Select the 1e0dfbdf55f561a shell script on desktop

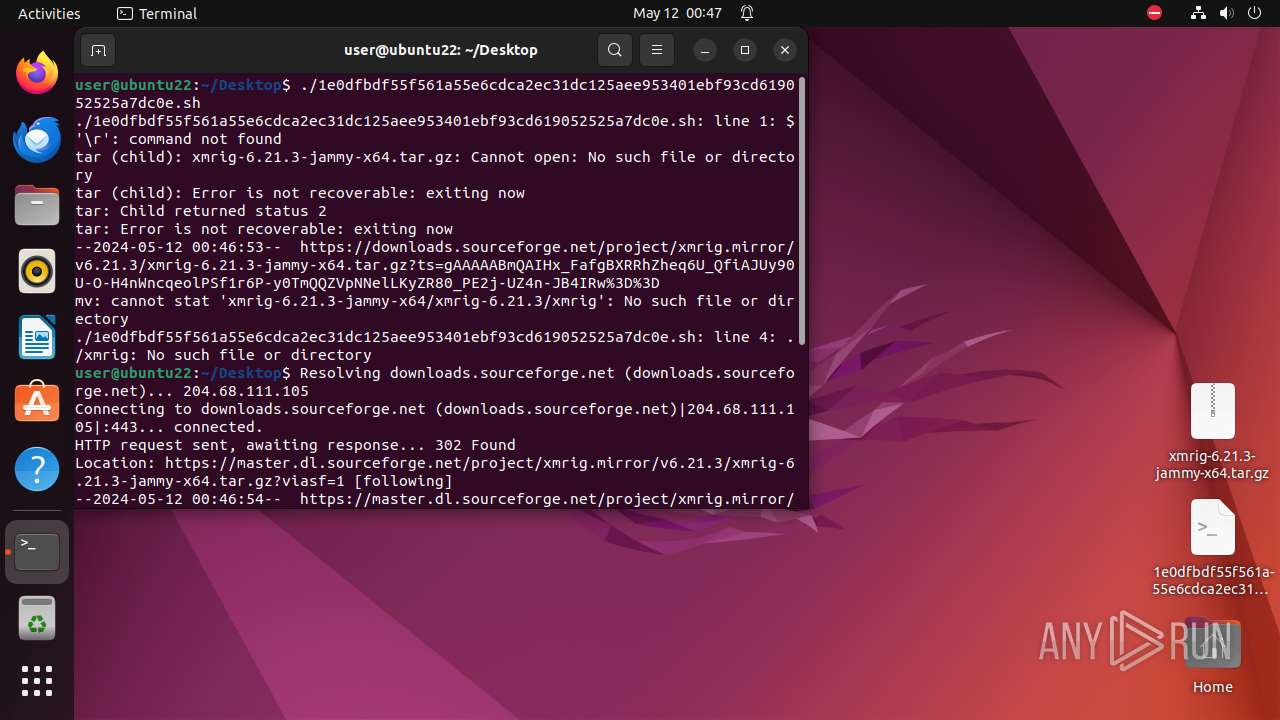tap(1212, 547)
